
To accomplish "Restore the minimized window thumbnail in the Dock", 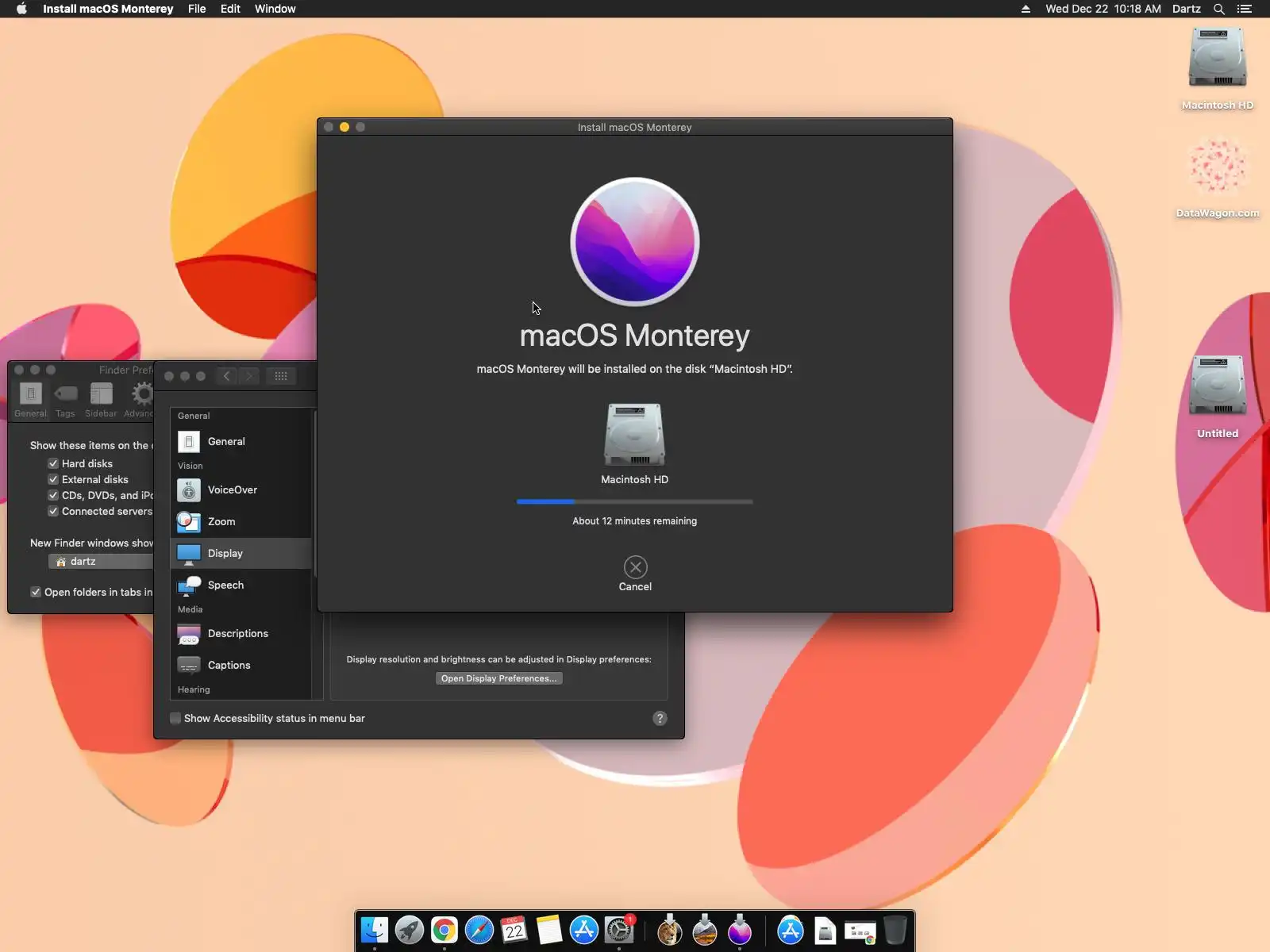I will pos(860,931).
